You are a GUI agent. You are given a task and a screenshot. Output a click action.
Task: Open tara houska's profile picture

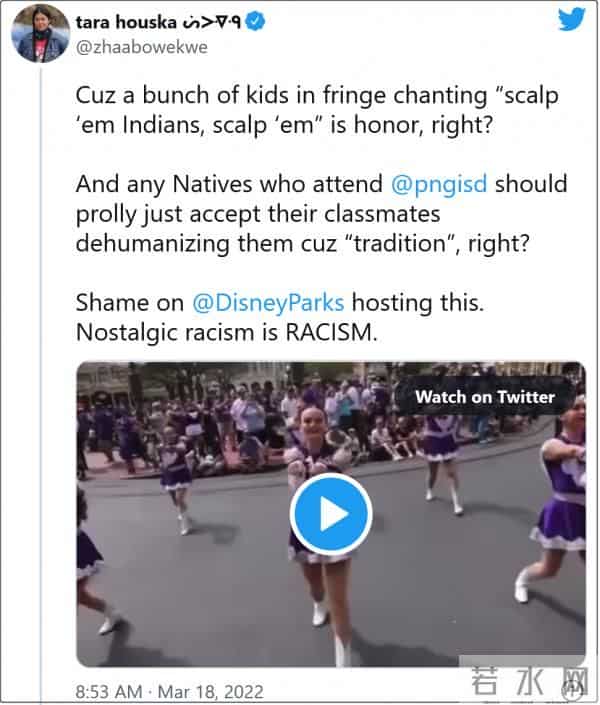click(38, 32)
